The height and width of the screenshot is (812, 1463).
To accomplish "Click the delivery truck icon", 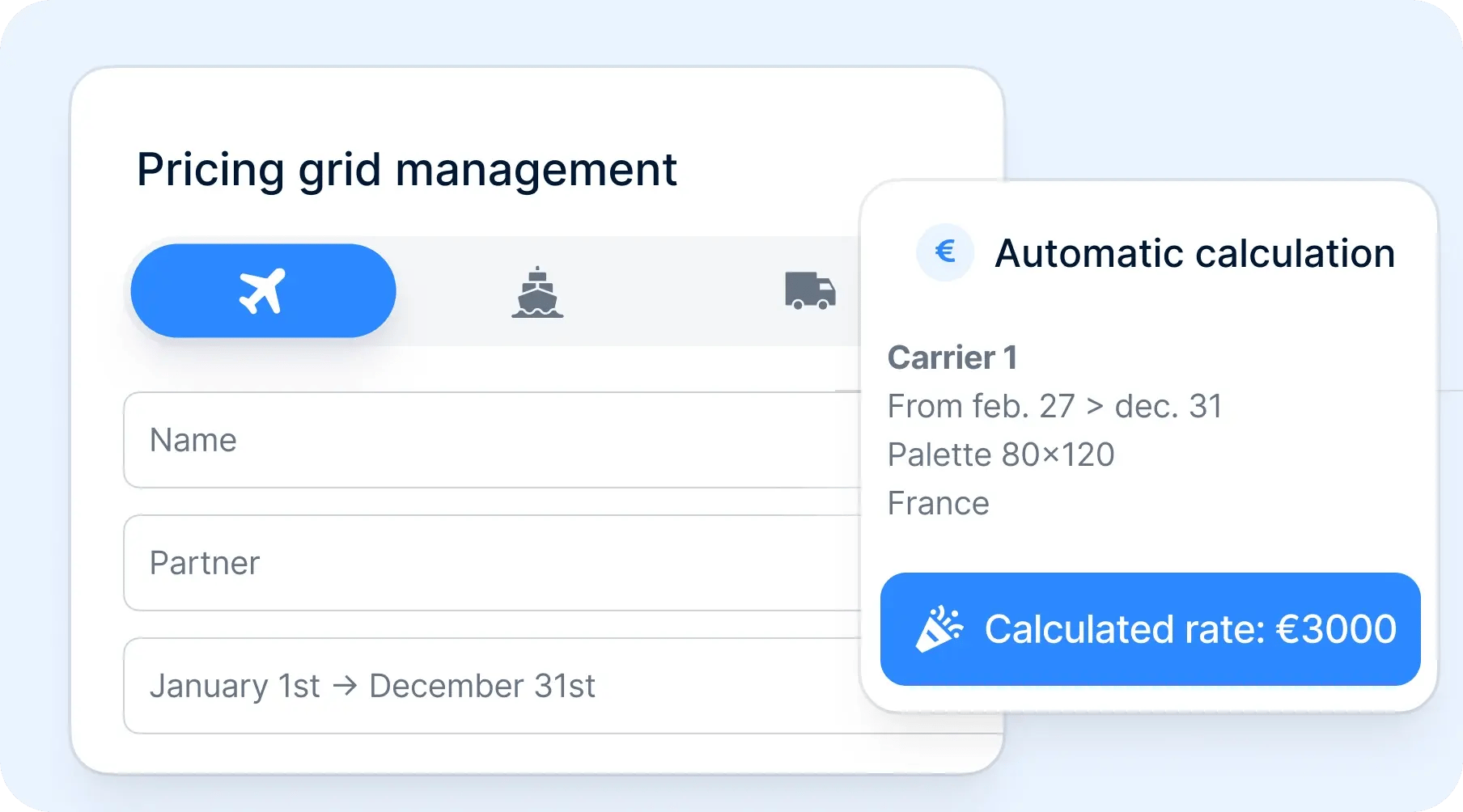I will [810, 291].
